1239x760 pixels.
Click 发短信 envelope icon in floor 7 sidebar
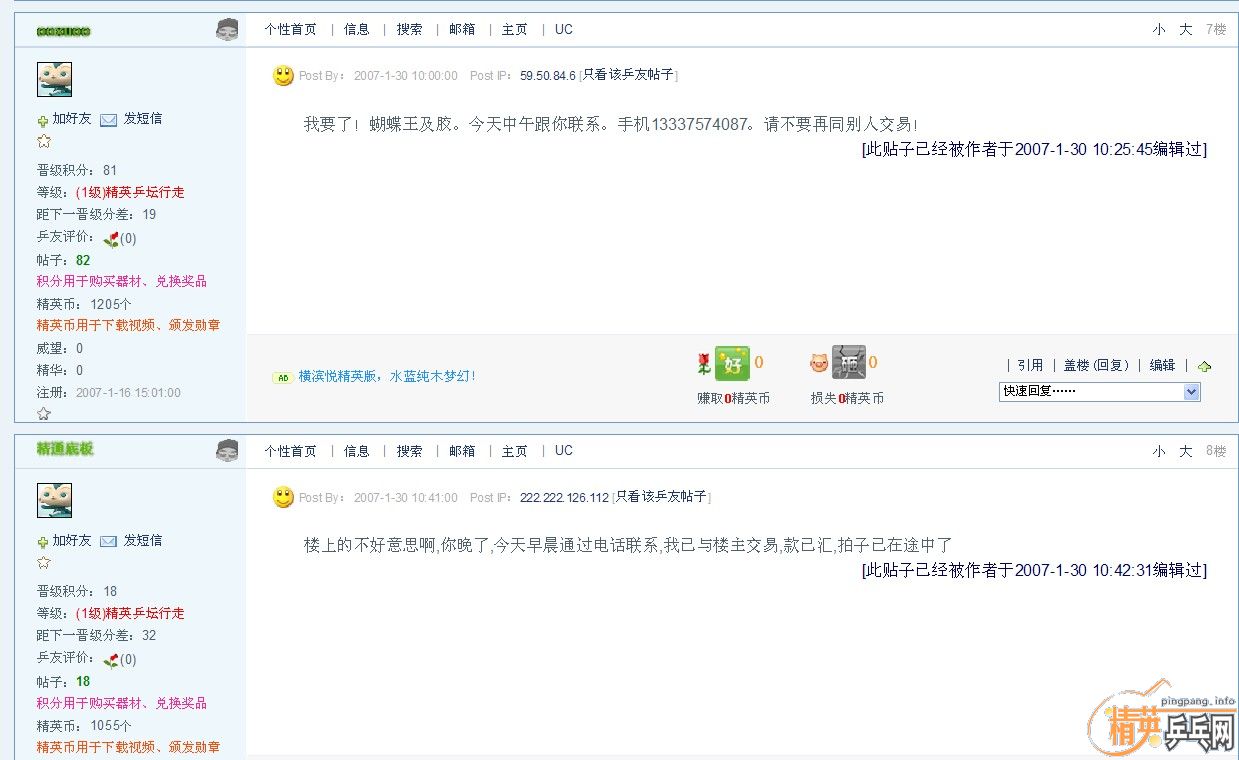(x=108, y=119)
